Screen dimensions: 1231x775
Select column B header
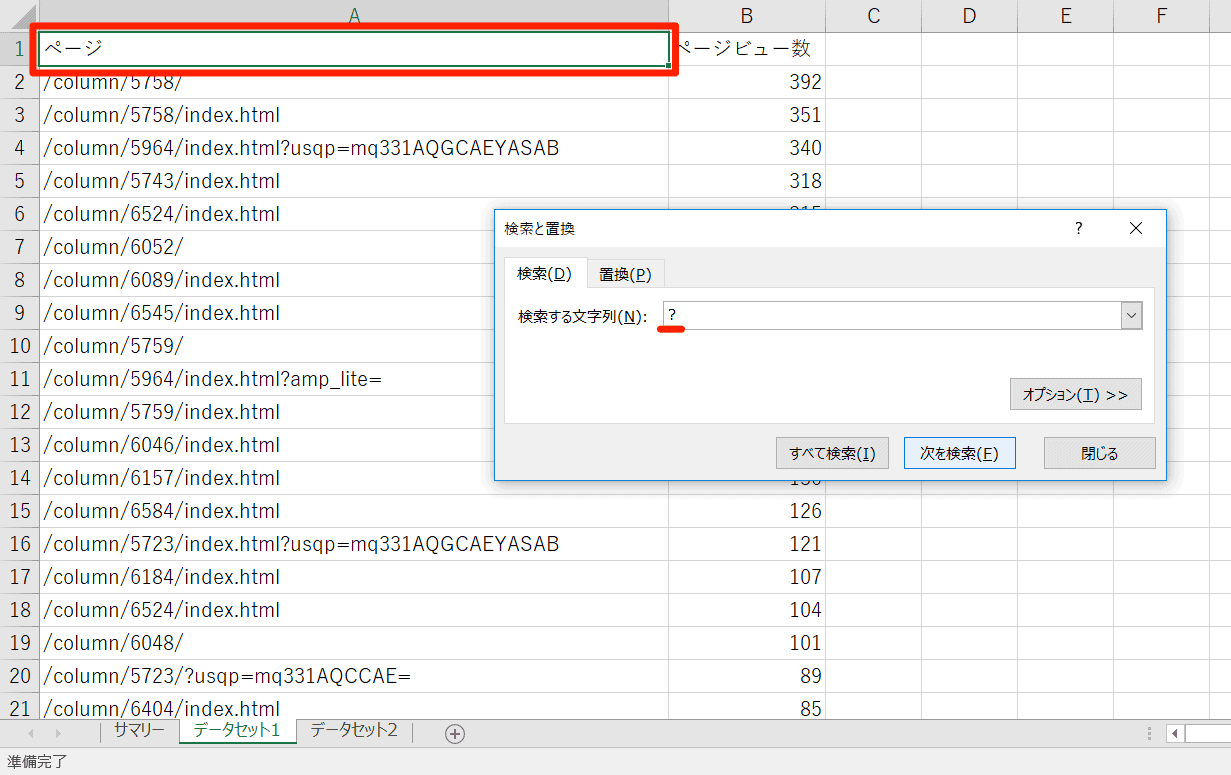(747, 15)
